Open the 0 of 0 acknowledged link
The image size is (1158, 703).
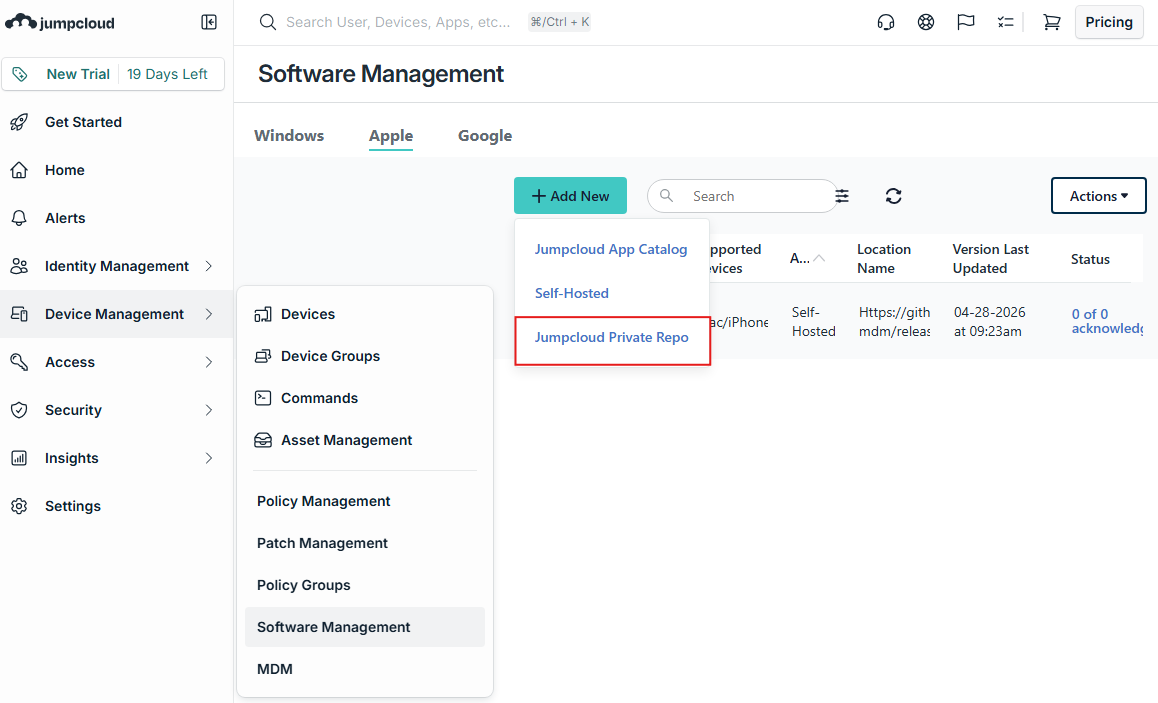tap(1107, 321)
